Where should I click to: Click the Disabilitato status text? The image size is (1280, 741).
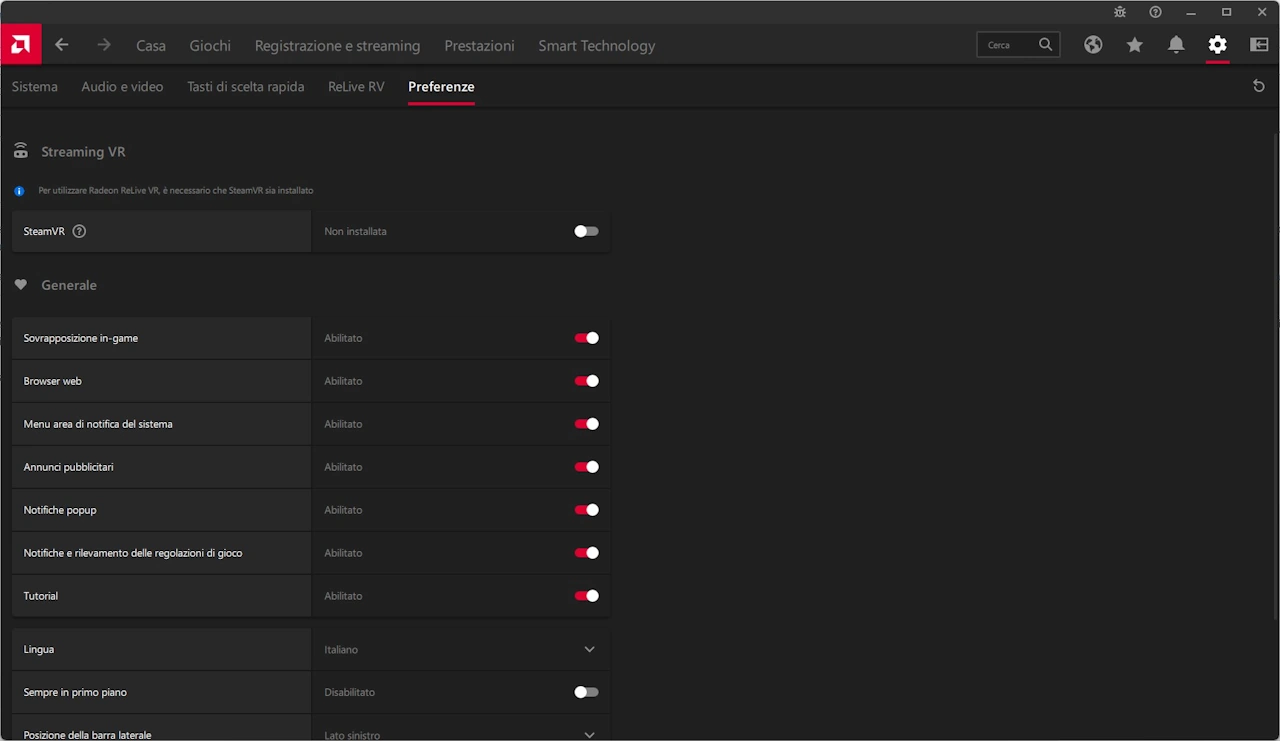click(349, 692)
